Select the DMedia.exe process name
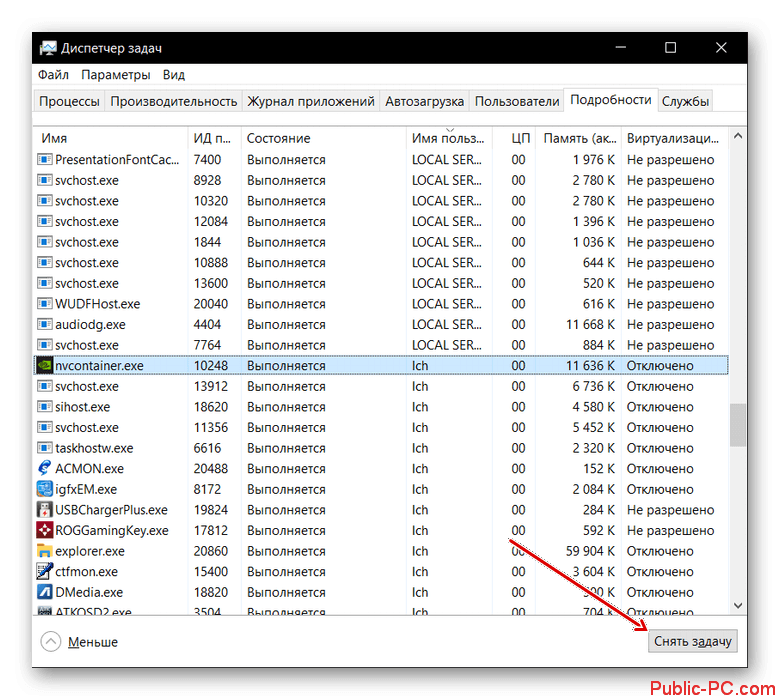780x700 pixels. click(89, 593)
